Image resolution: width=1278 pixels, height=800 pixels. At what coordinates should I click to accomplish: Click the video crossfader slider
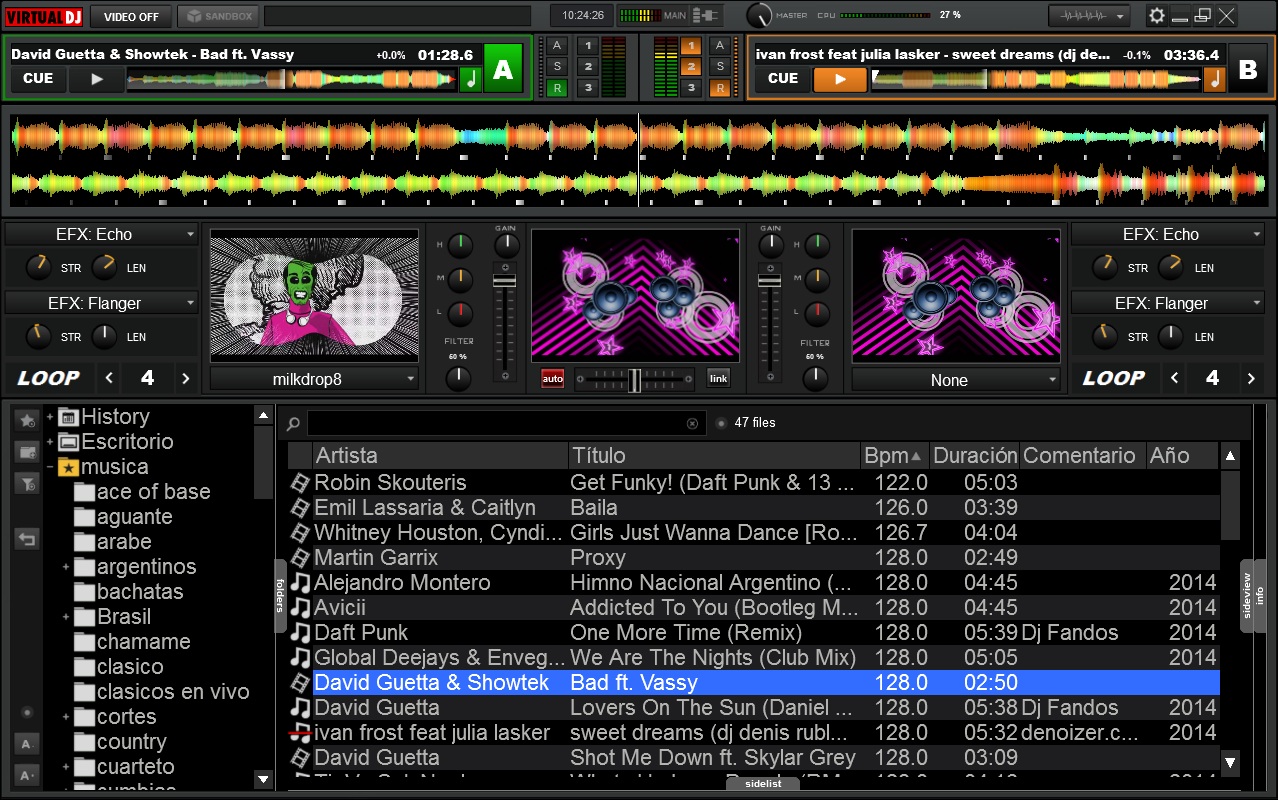point(635,379)
